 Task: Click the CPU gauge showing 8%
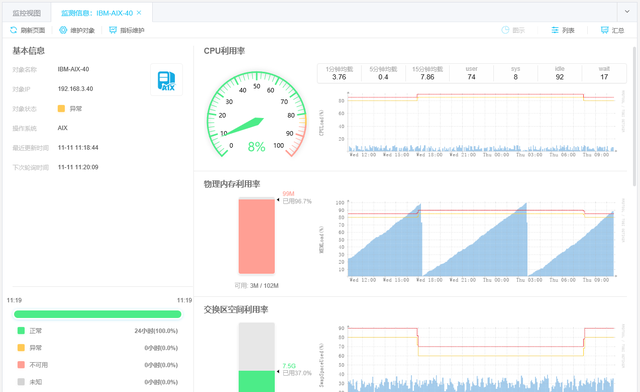[x=256, y=114]
